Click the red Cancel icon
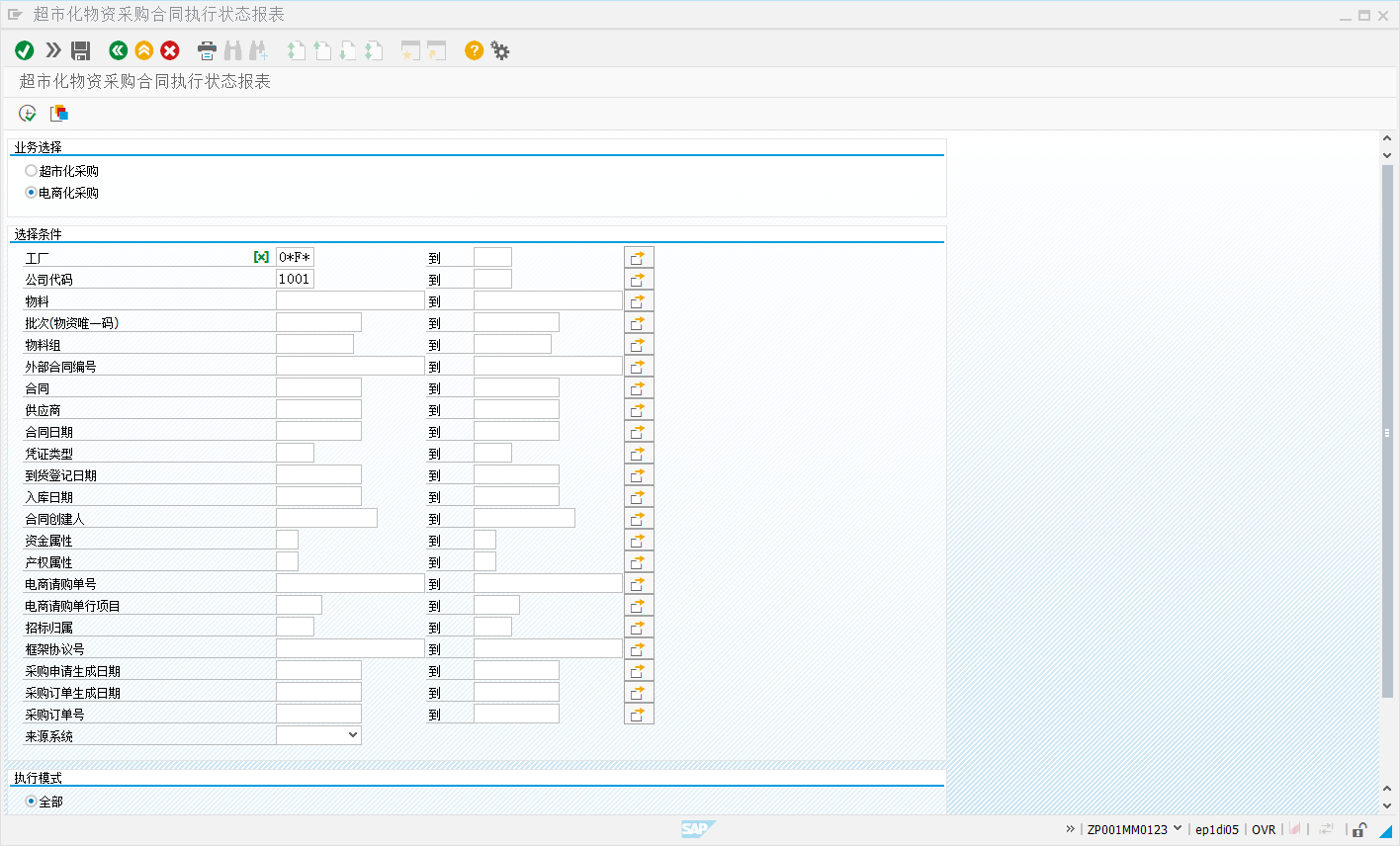The width and height of the screenshot is (1400, 846). [170, 50]
